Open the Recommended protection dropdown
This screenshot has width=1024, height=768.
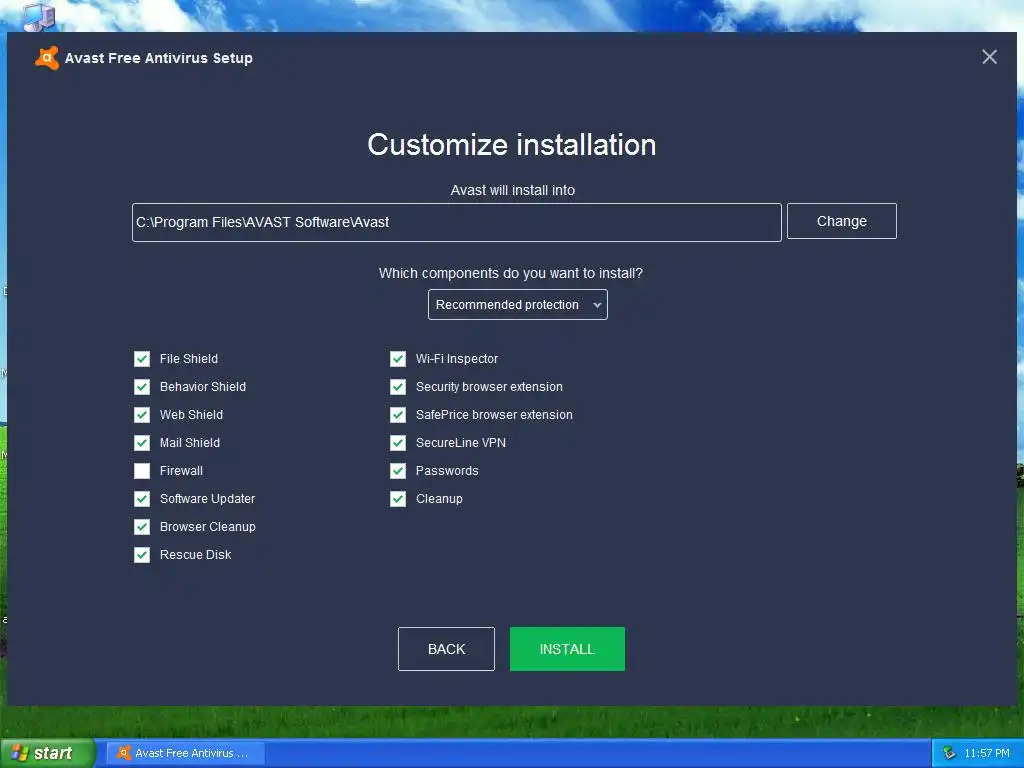[517, 304]
